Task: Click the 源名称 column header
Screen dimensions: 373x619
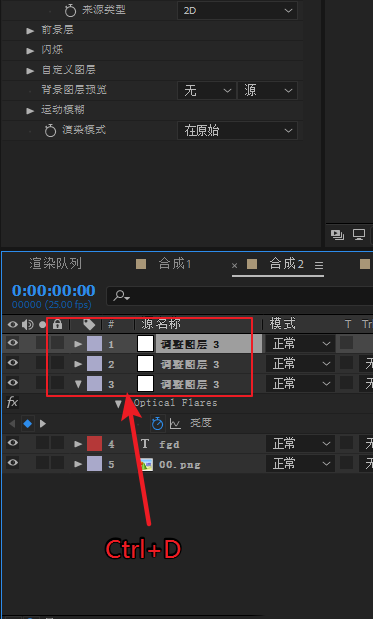Action: coord(161,324)
